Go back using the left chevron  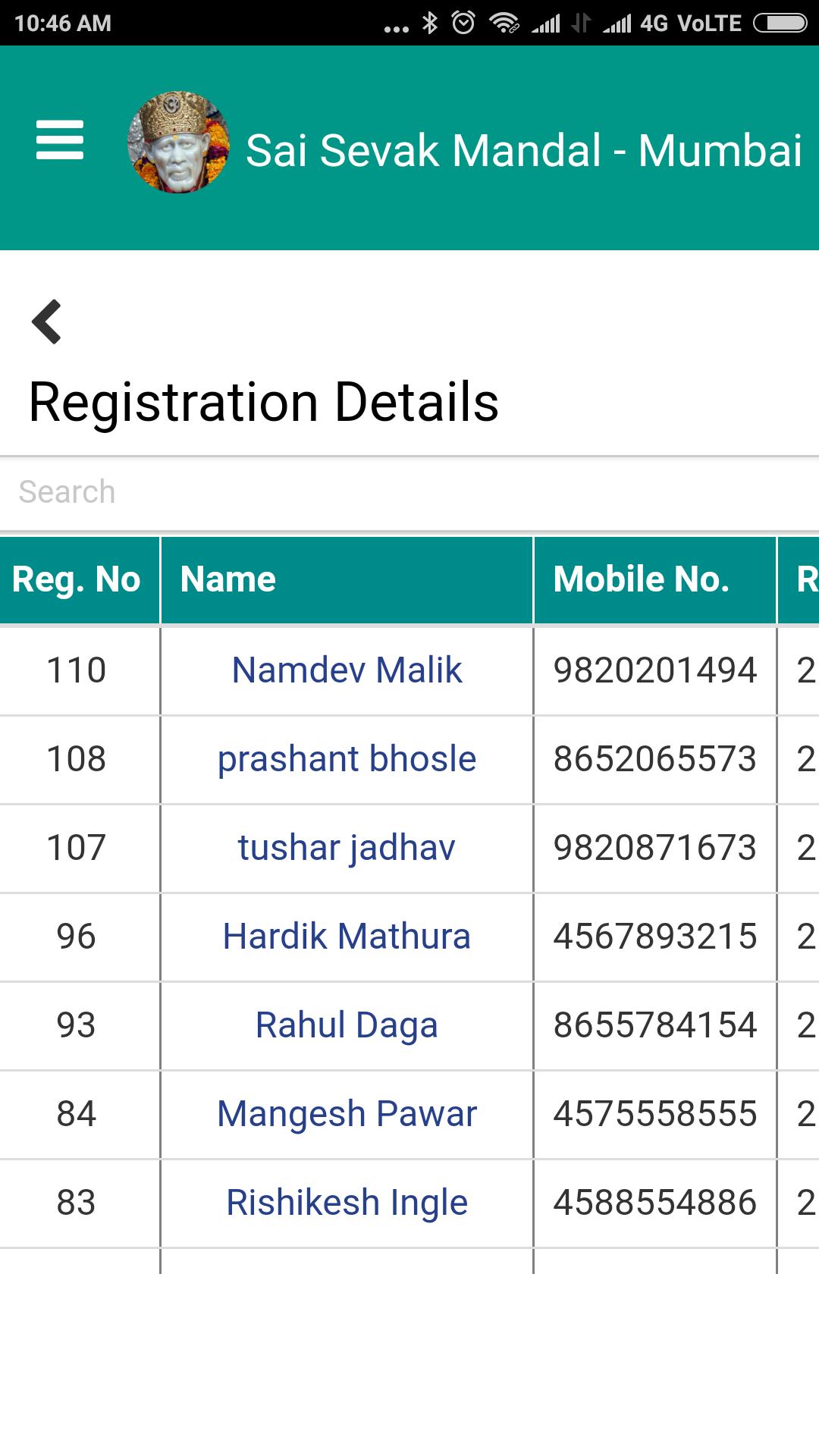[x=47, y=322]
